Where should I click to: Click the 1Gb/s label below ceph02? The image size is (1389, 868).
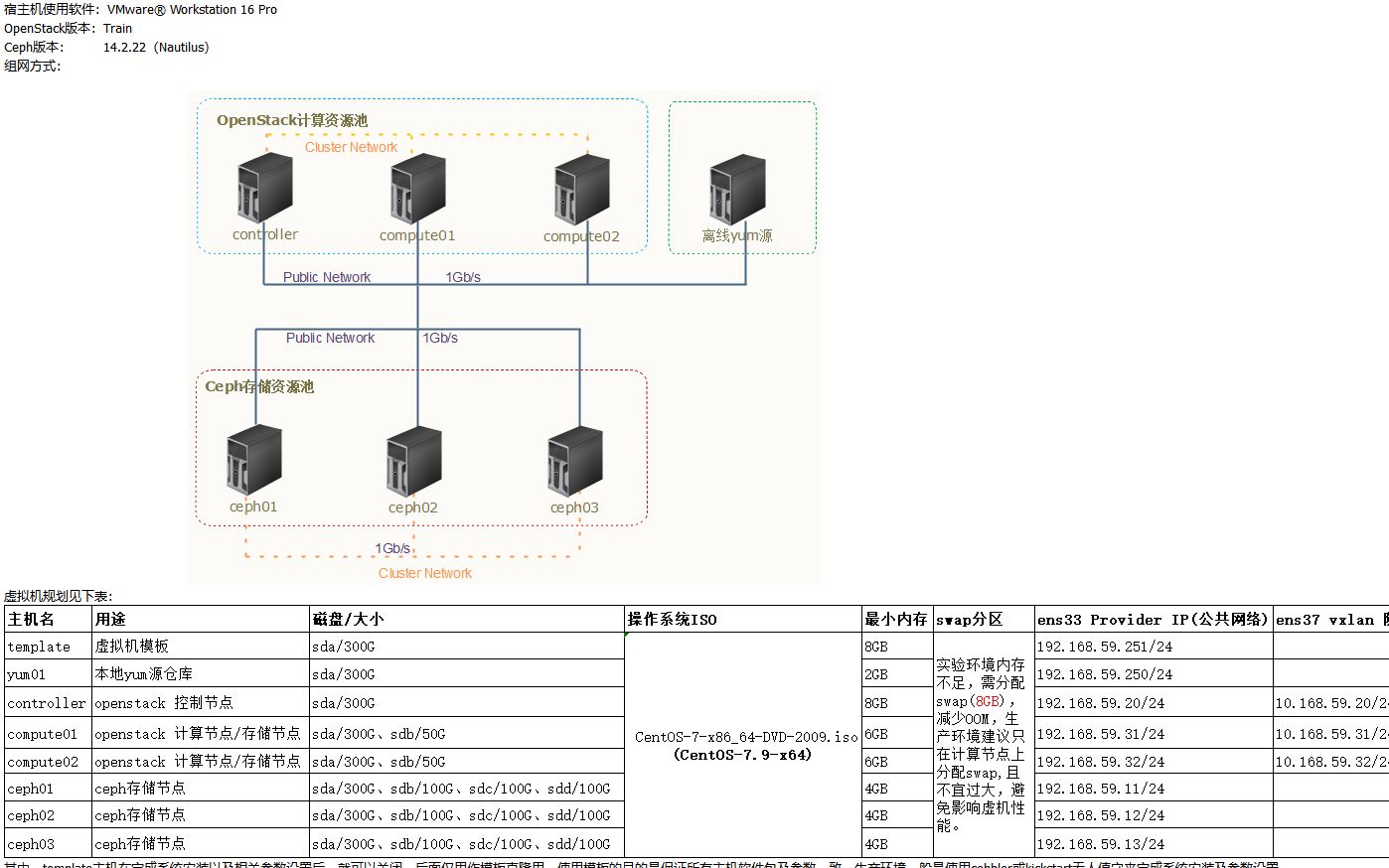pos(392,548)
